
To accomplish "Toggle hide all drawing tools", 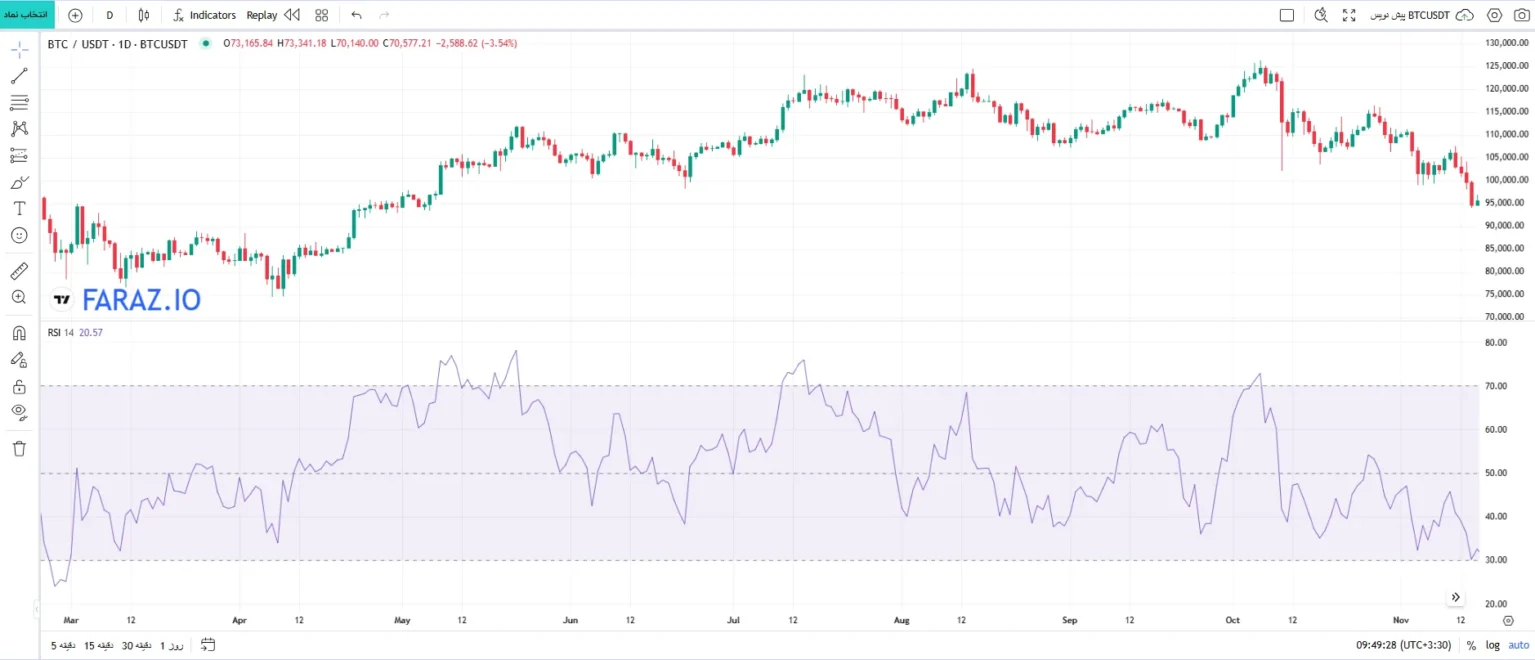I will pos(19,412).
